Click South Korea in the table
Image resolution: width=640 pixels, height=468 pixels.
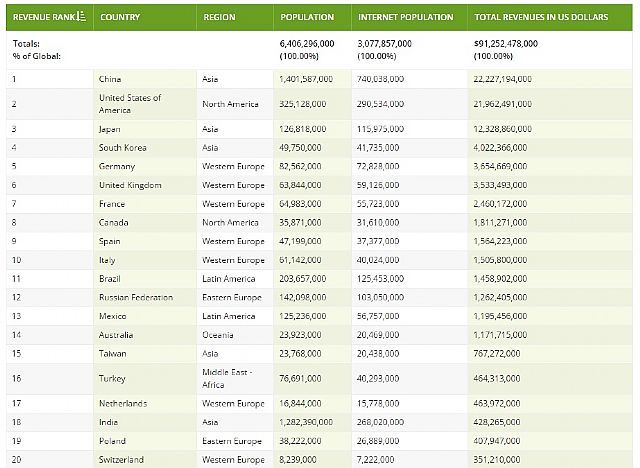click(121, 147)
